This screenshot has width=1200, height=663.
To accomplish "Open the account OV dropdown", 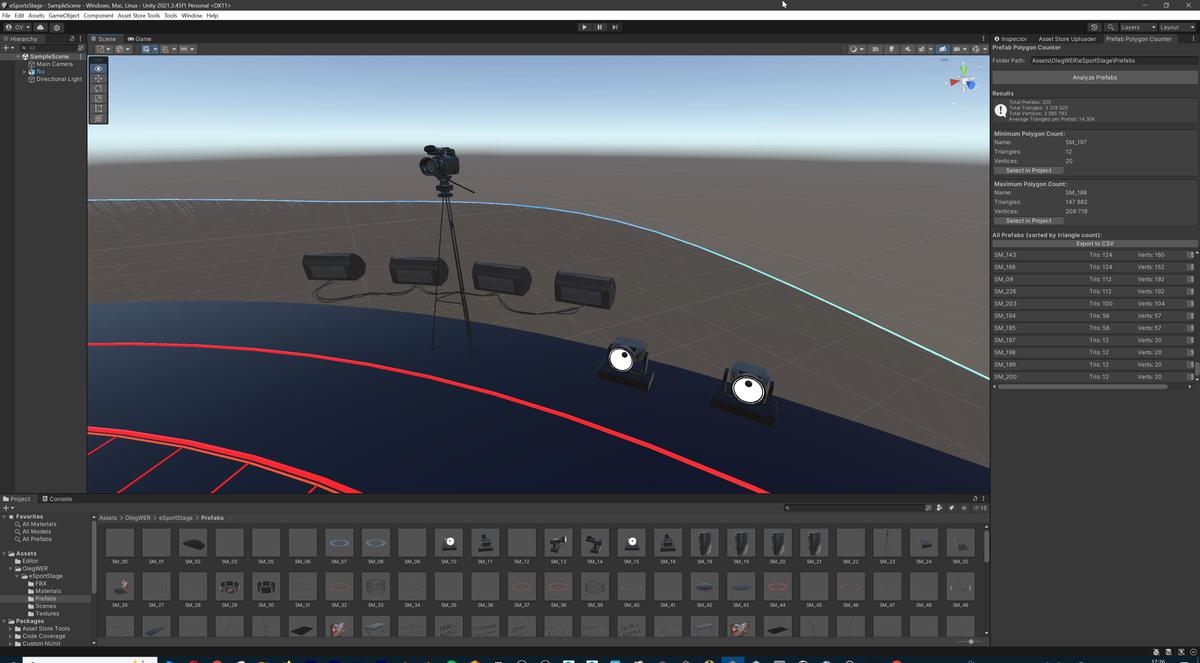I will pos(17,27).
